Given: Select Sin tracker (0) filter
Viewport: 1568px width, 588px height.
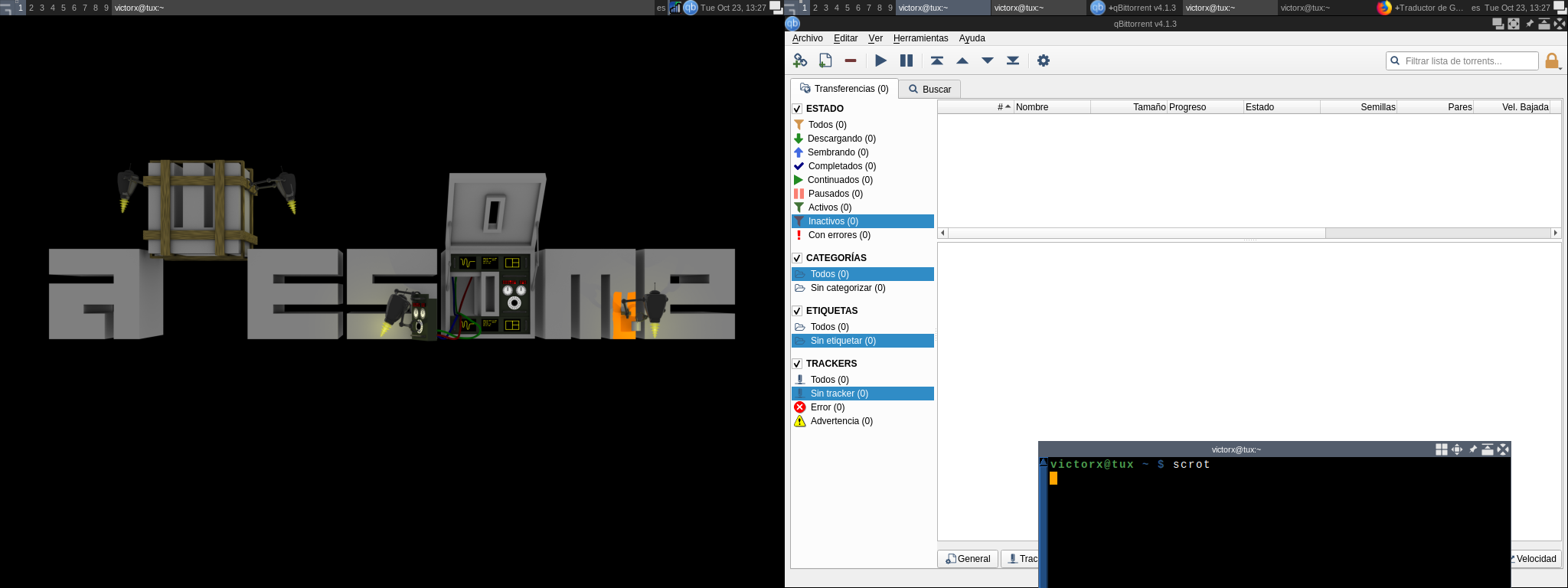Looking at the screenshot, I should pos(863,394).
